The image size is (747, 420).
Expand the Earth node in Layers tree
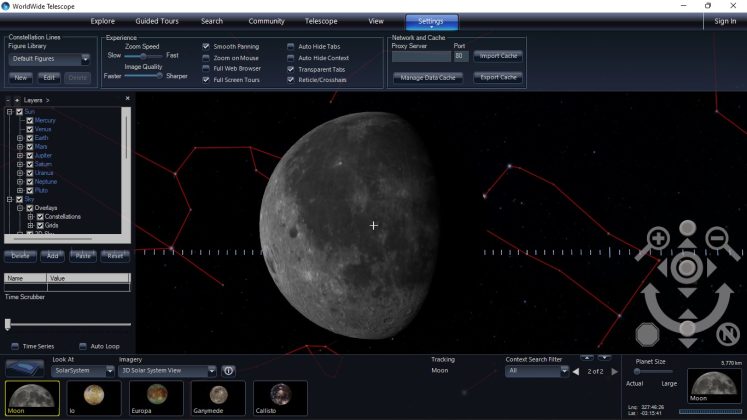20,138
